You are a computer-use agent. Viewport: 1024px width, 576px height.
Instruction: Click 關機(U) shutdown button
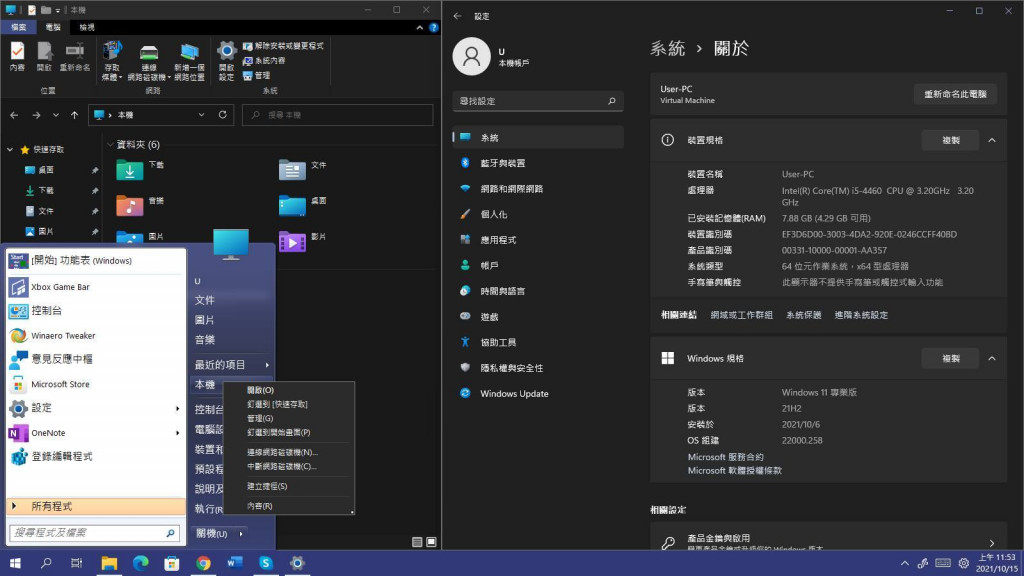click(x=212, y=534)
